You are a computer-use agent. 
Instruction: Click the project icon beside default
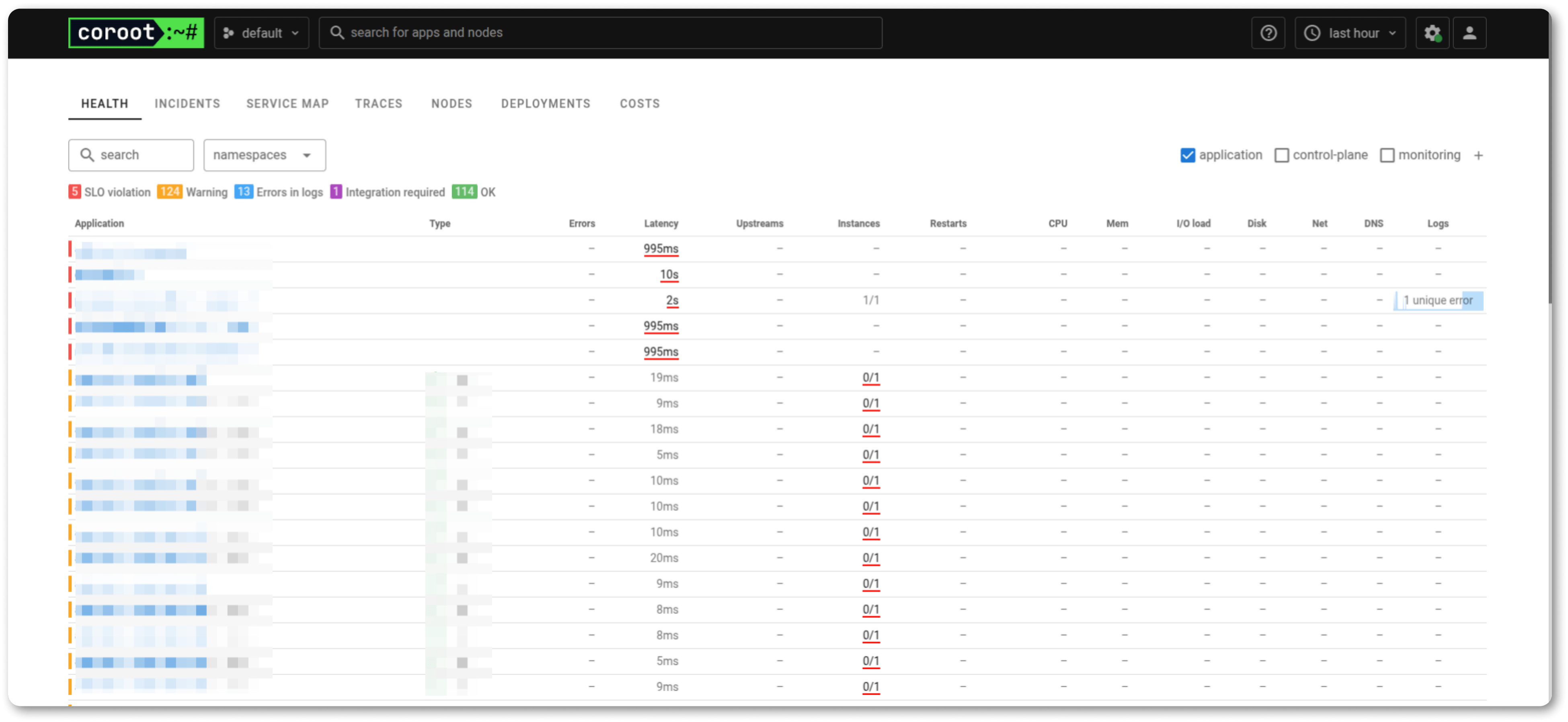tap(228, 33)
